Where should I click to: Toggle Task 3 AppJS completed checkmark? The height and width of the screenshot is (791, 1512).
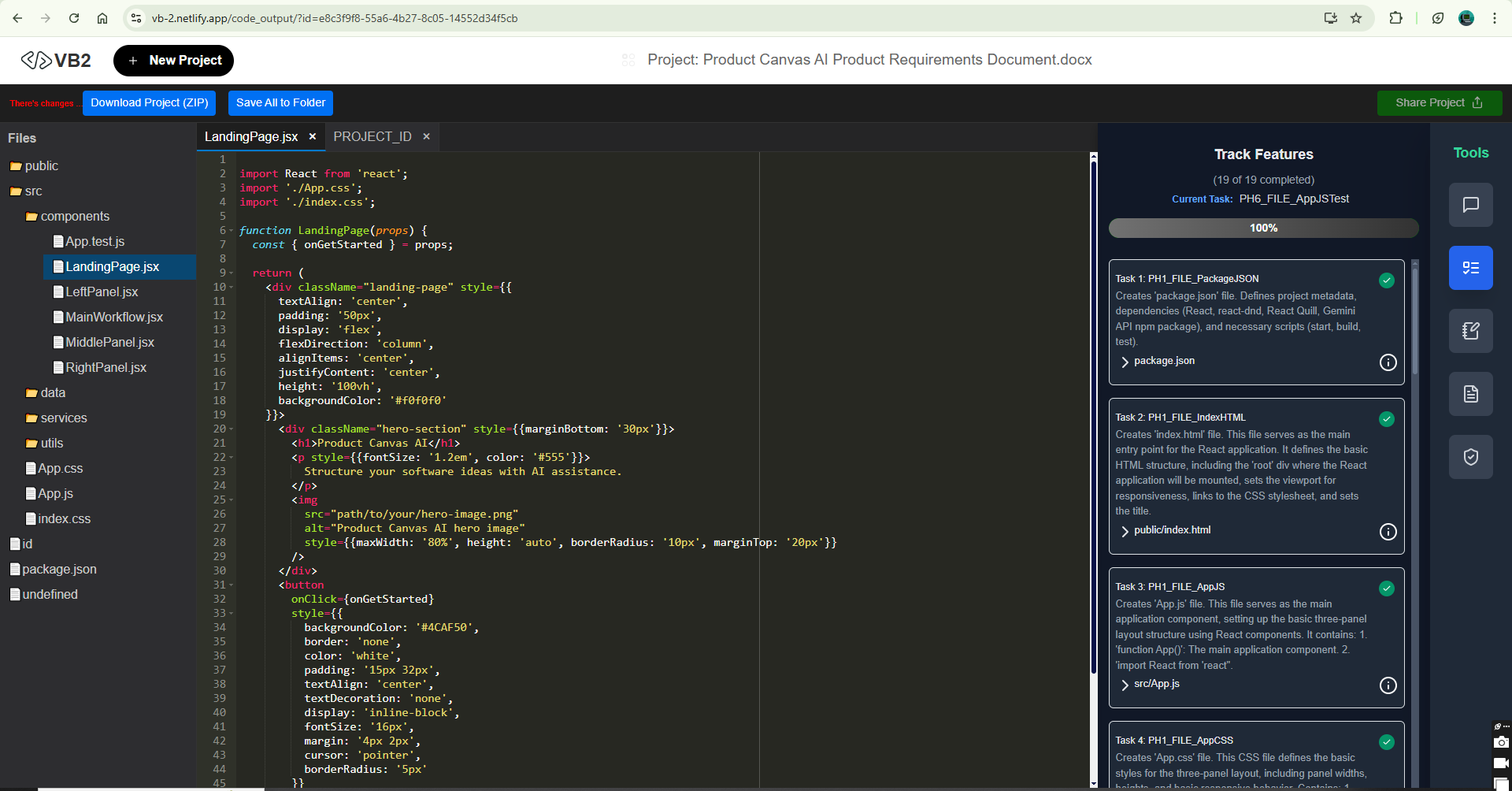[1387, 589]
